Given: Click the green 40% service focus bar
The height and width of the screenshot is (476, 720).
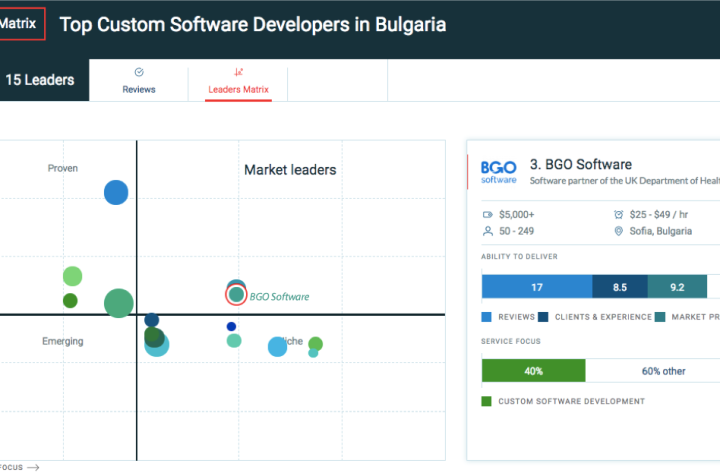Looking at the screenshot, I should 533,370.
